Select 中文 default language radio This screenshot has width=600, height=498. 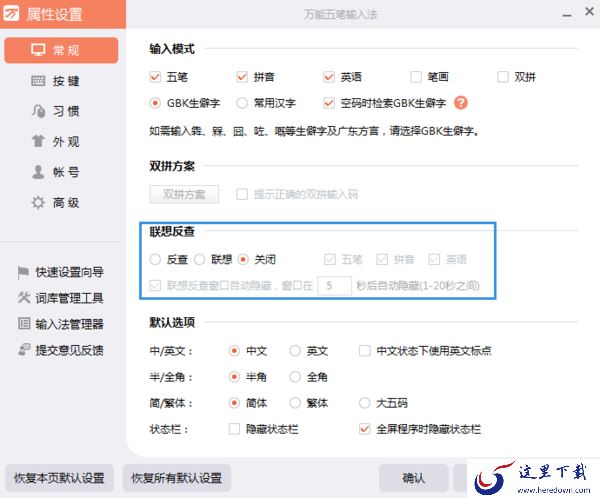tap(234, 351)
